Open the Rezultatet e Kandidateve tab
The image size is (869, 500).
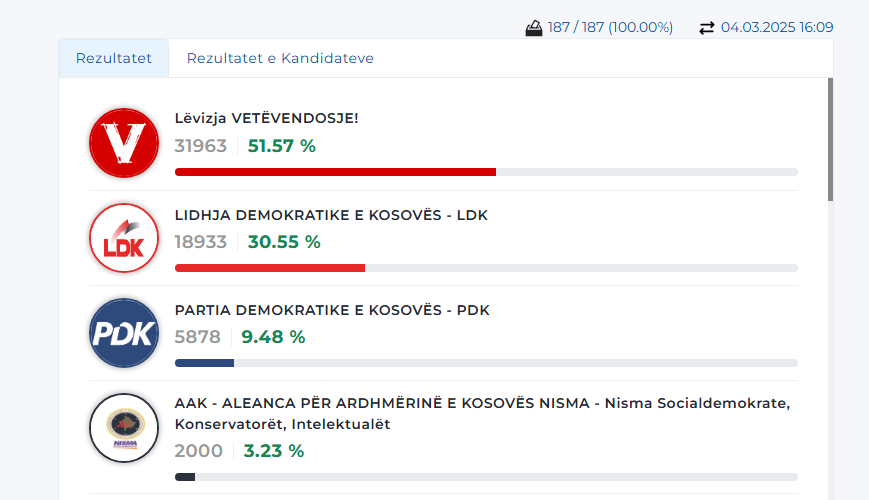tap(280, 58)
